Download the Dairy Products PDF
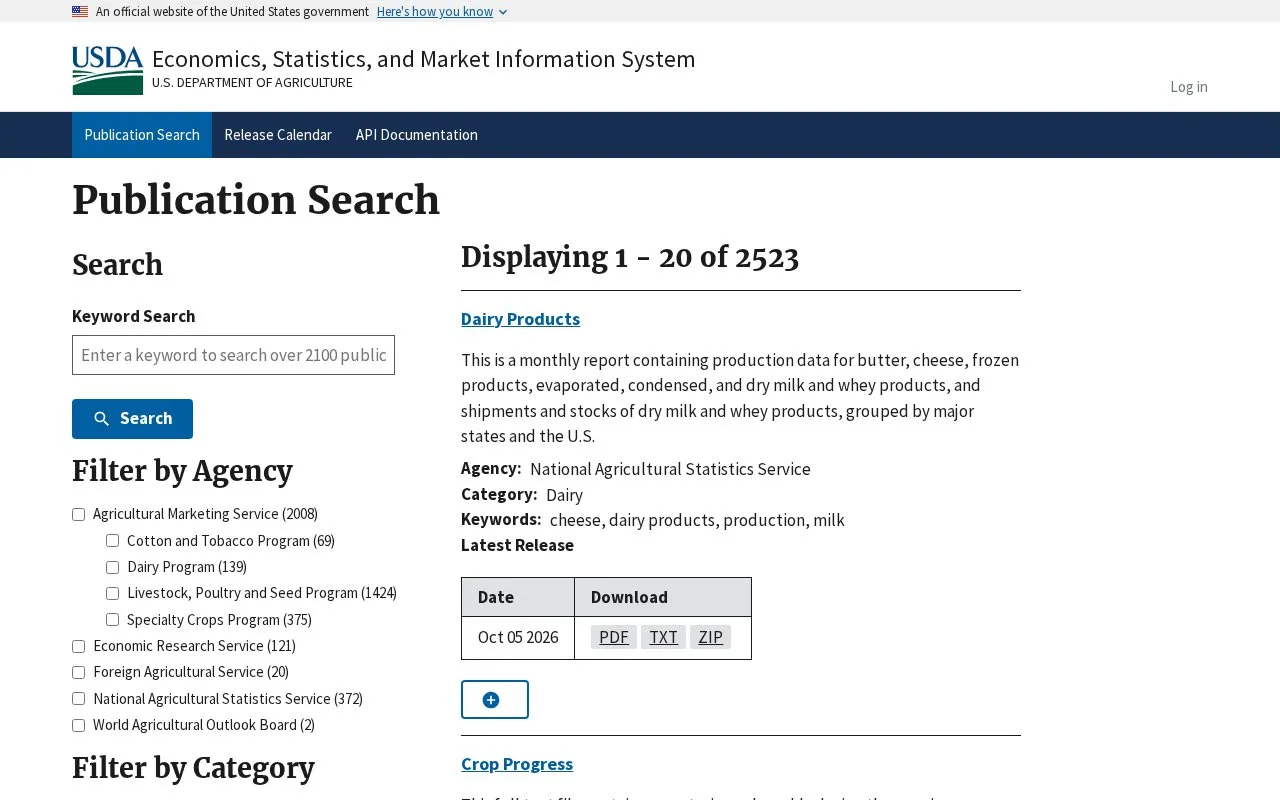 click(x=614, y=637)
